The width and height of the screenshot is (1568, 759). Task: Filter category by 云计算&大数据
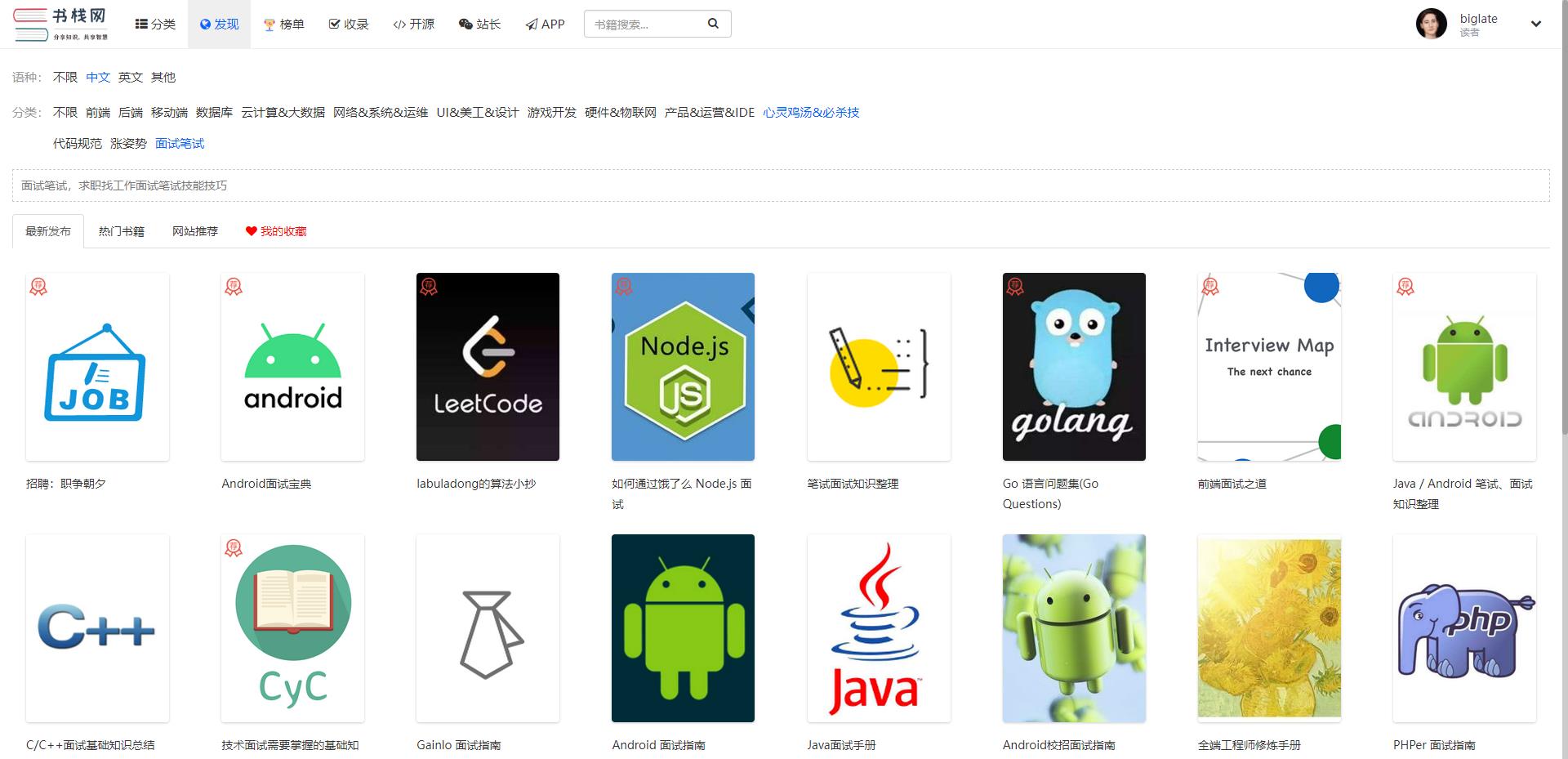coord(283,113)
